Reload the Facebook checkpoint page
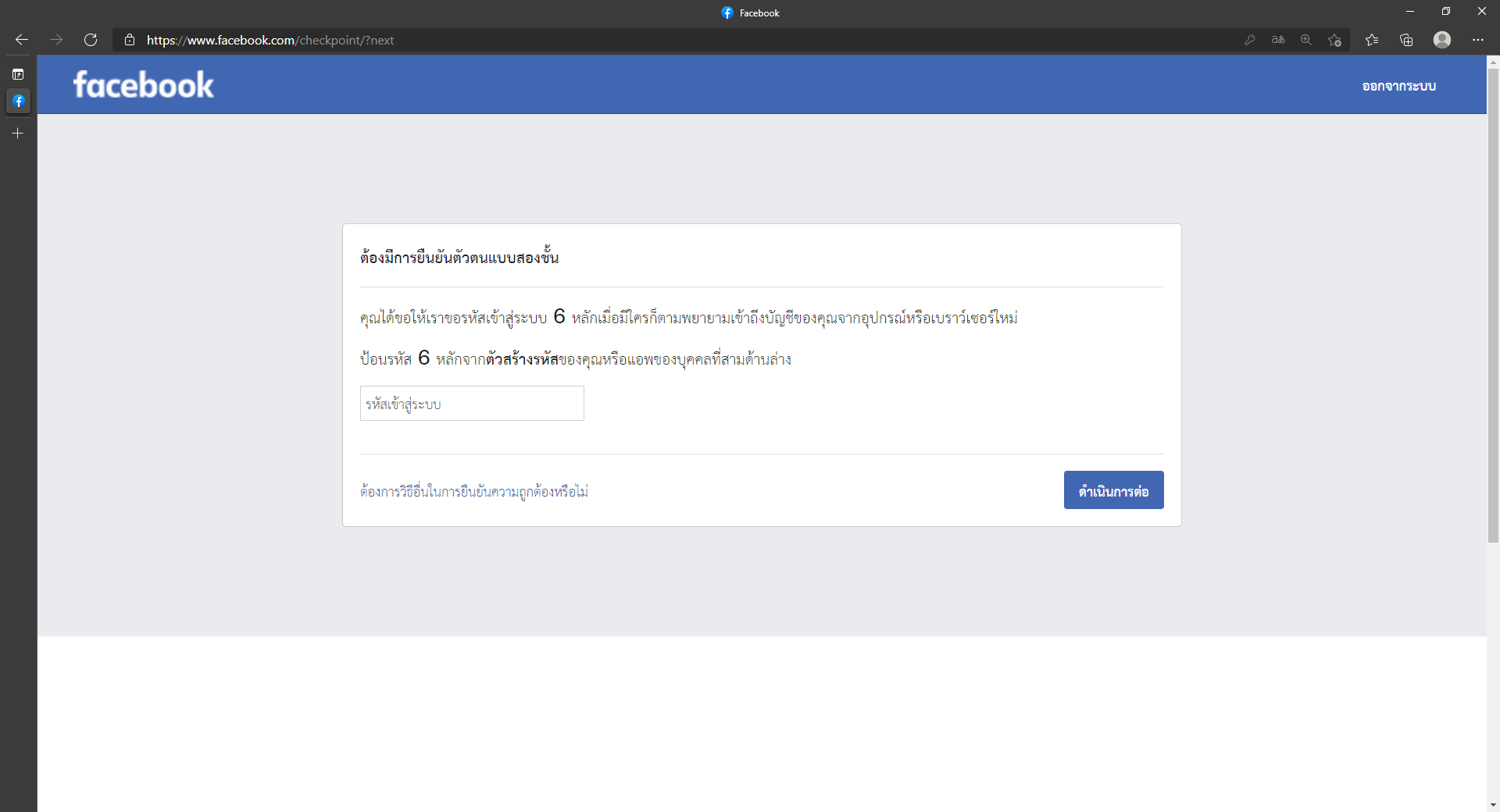1500x812 pixels. pos(91,40)
